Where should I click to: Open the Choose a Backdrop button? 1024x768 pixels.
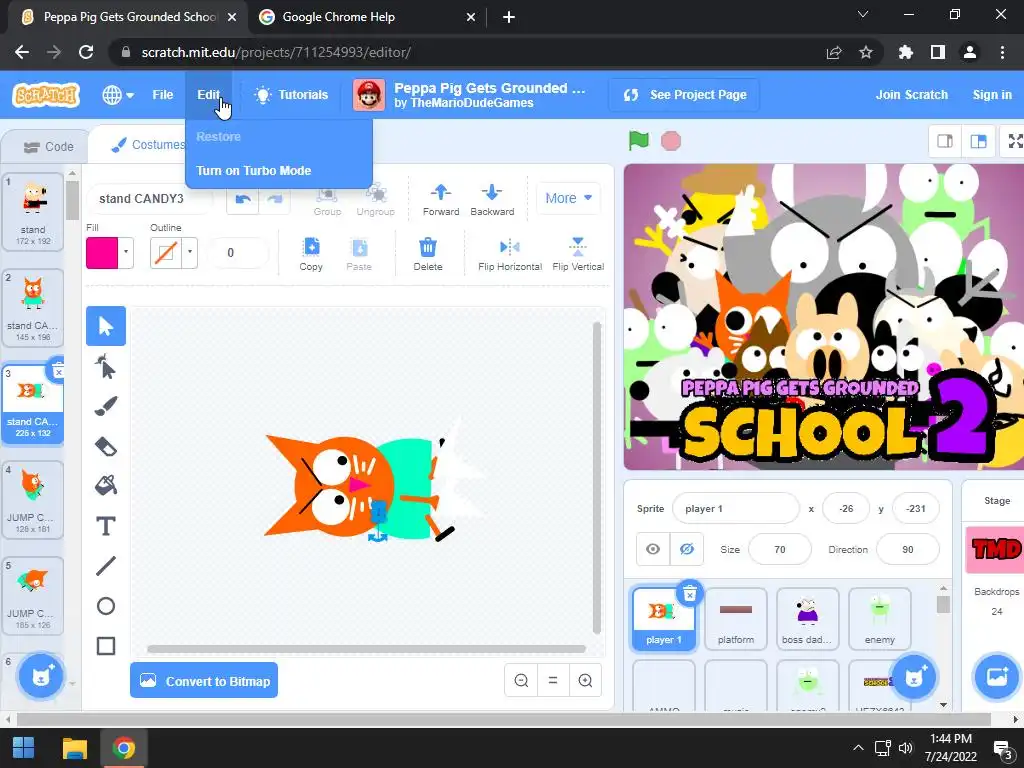997,676
